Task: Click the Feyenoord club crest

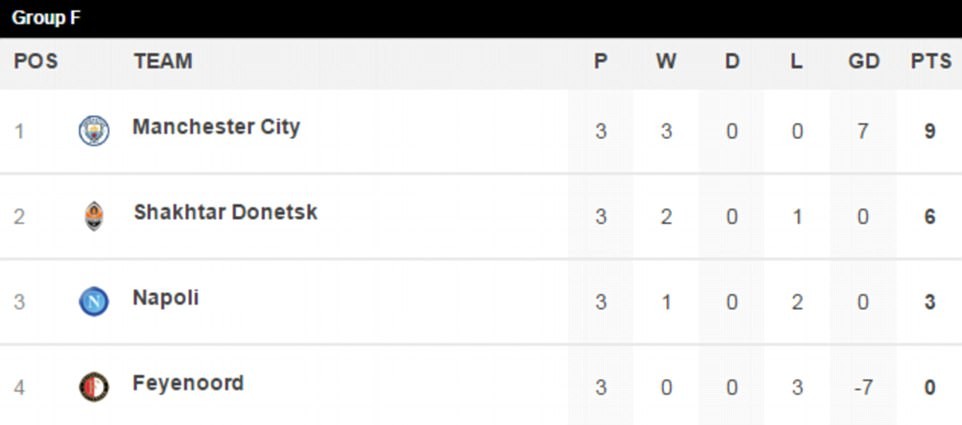Action: pyautogui.click(x=94, y=387)
